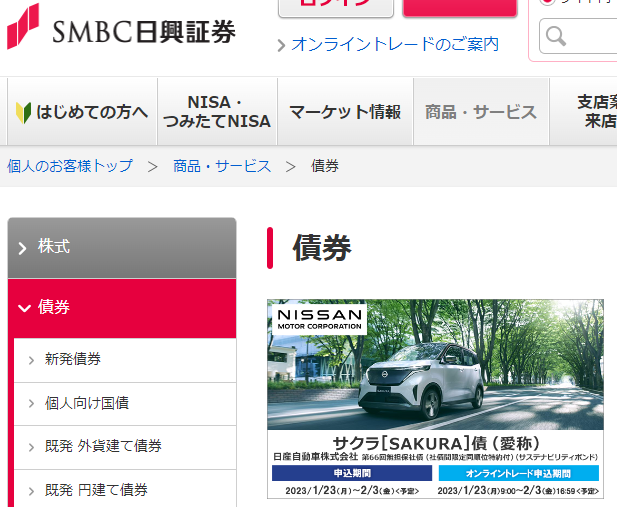The width and height of the screenshot is (617, 507).
Task: Open 支店 来店 navigation tab
Action: (584, 112)
